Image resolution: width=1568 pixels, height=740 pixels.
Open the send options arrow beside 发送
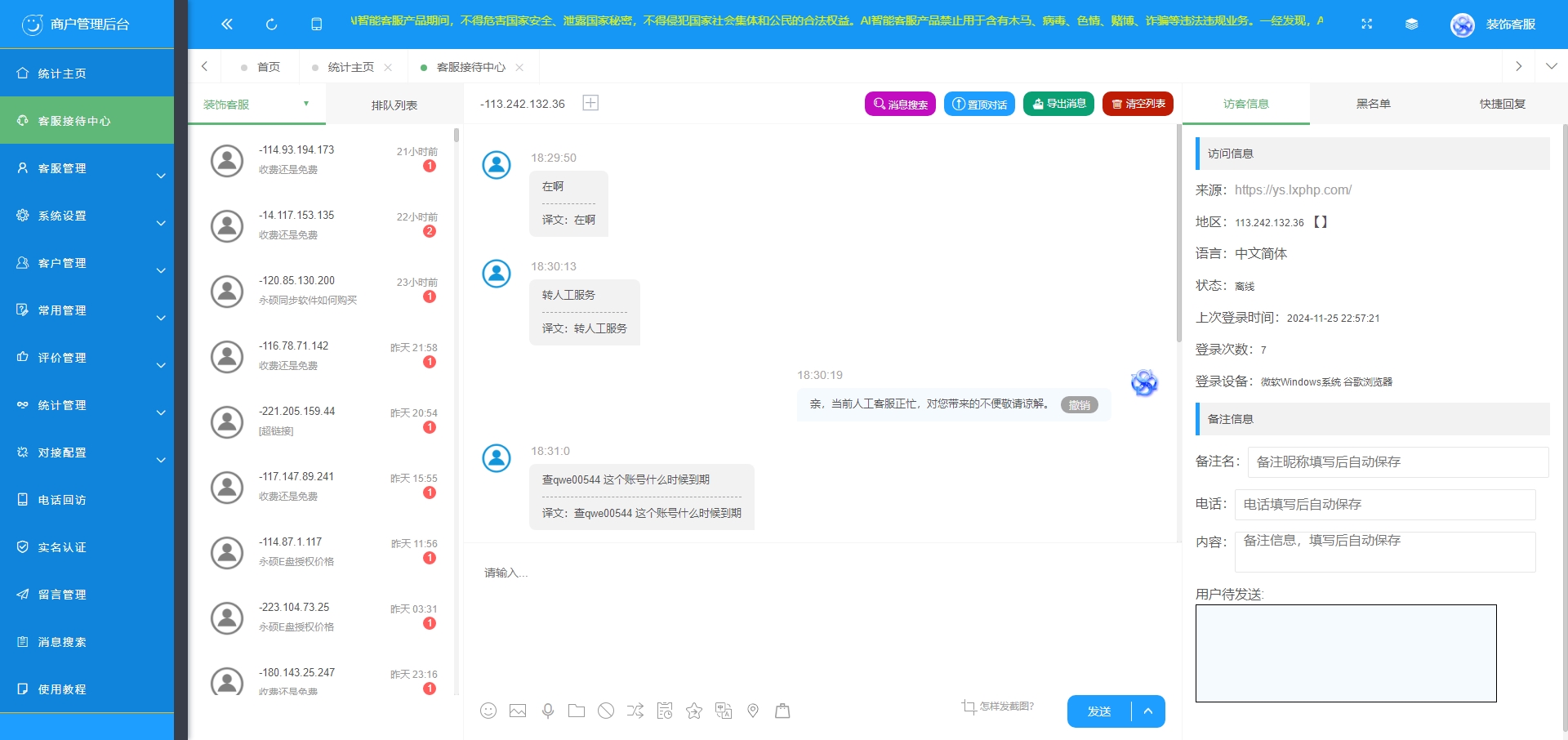(x=1148, y=711)
